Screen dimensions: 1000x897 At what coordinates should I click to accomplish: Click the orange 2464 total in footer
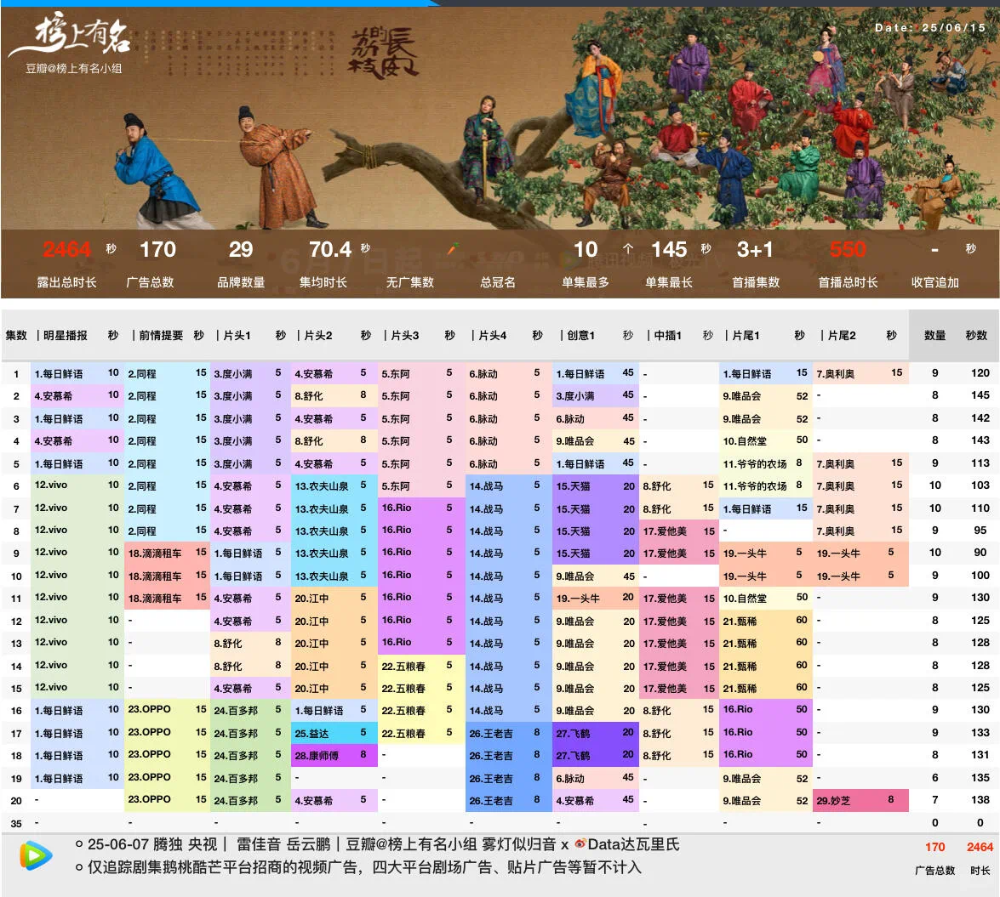pos(980,847)
